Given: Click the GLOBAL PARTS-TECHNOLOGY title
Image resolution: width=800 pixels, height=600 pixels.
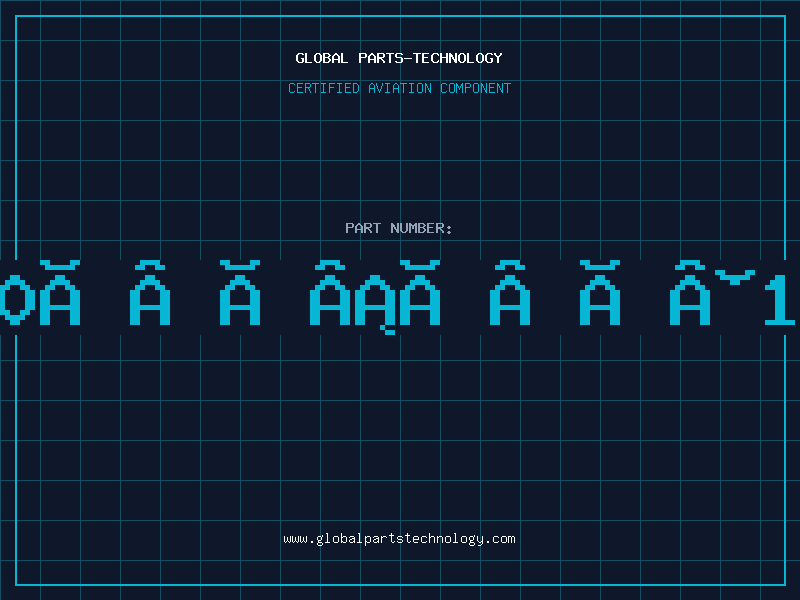Looking at the screenshot, I should (399, 58).
